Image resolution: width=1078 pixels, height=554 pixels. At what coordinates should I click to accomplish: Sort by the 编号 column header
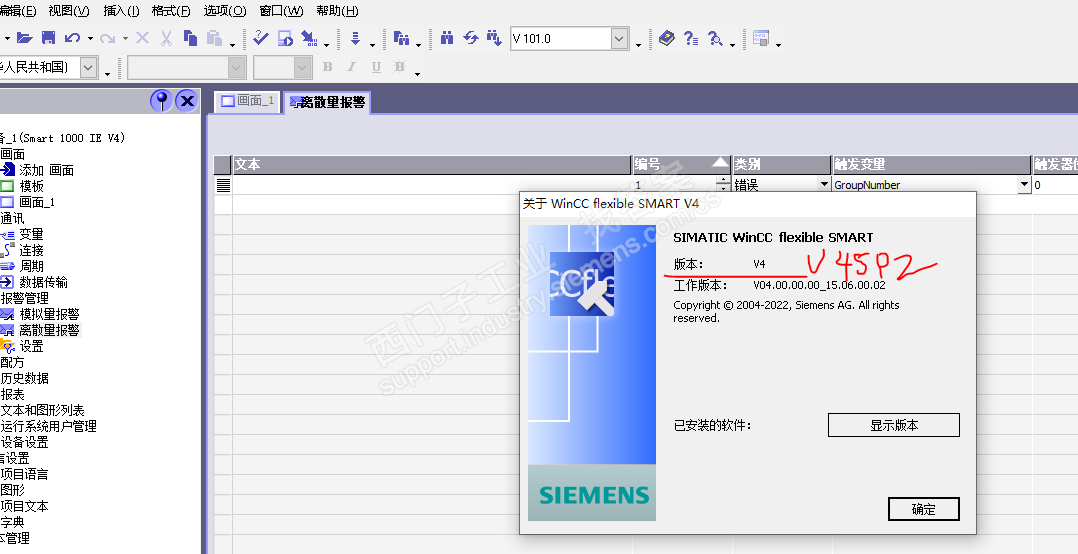point(681,164)
